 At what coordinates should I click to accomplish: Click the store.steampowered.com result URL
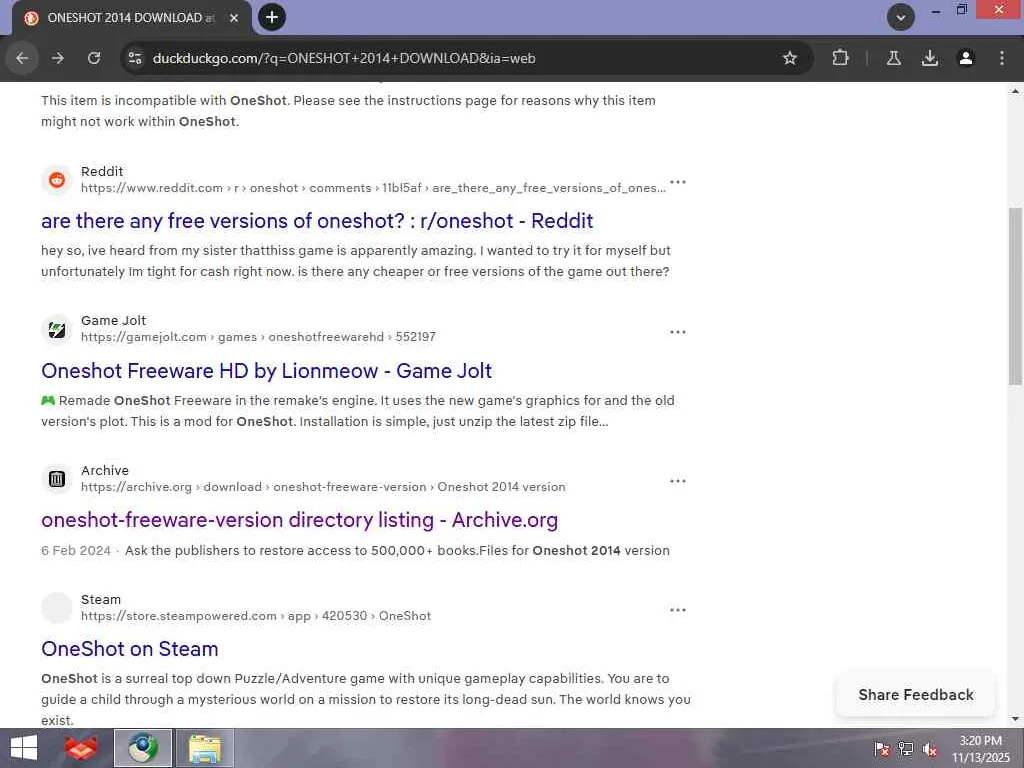click(x=256, y=616)
